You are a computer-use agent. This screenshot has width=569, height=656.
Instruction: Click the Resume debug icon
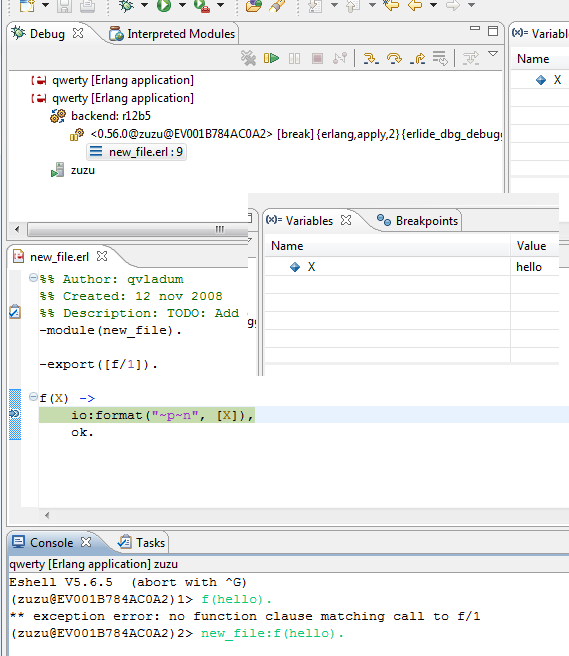click(271, 58)
